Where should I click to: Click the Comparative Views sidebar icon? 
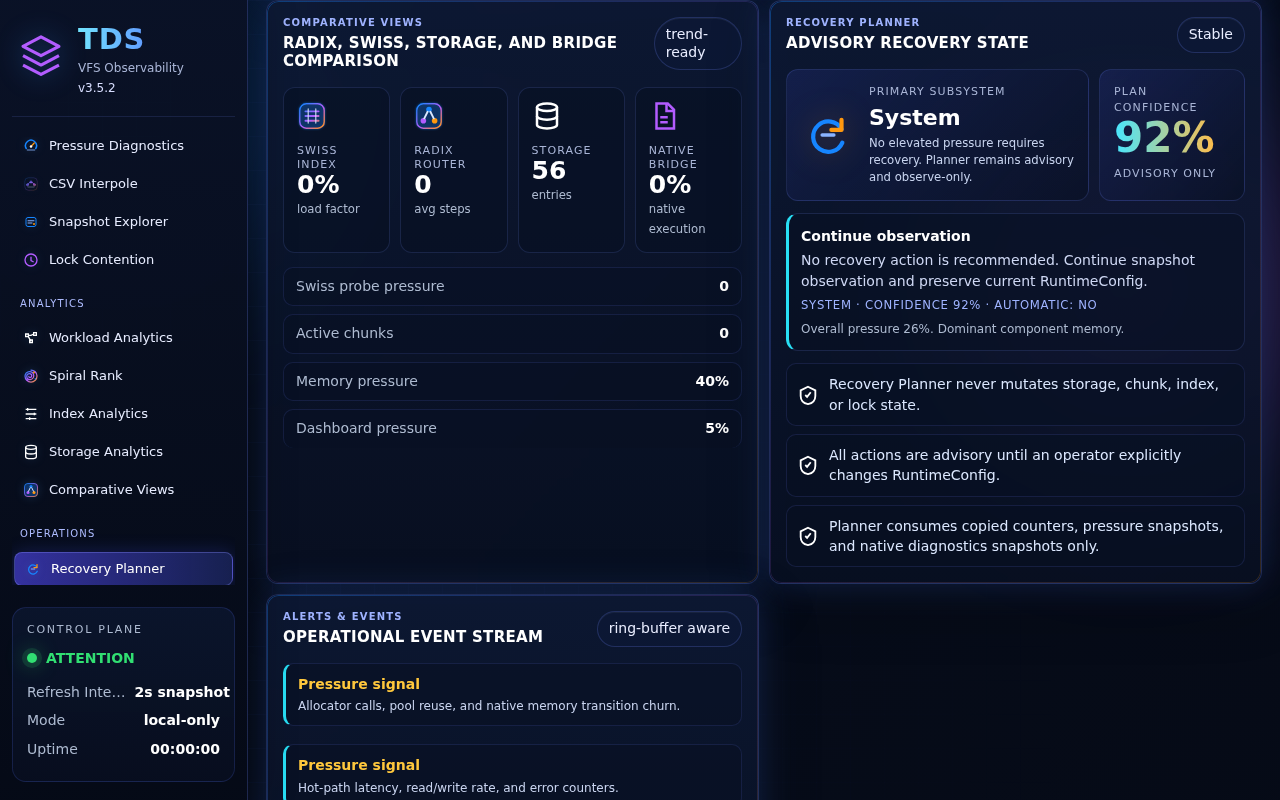pos(31,490)
